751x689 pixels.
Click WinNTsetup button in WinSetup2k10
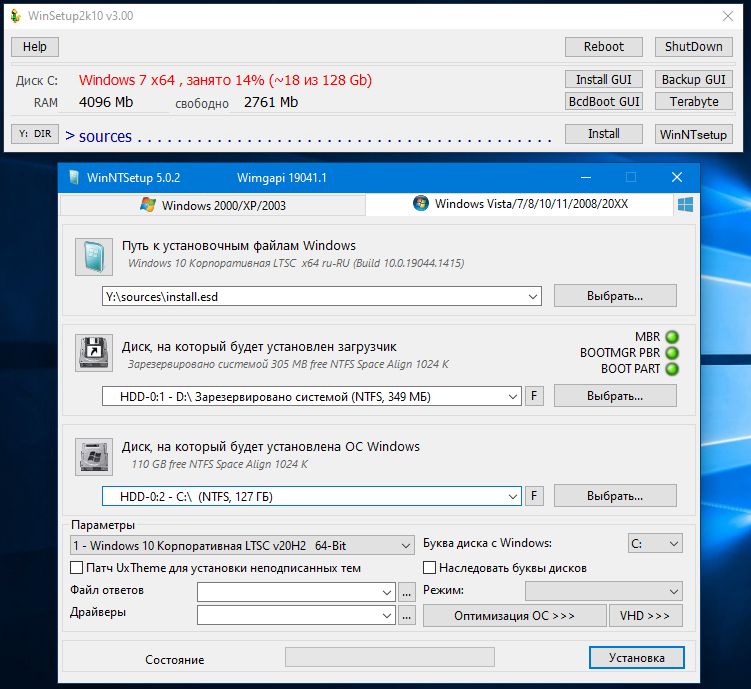click(x=694, y=135)
